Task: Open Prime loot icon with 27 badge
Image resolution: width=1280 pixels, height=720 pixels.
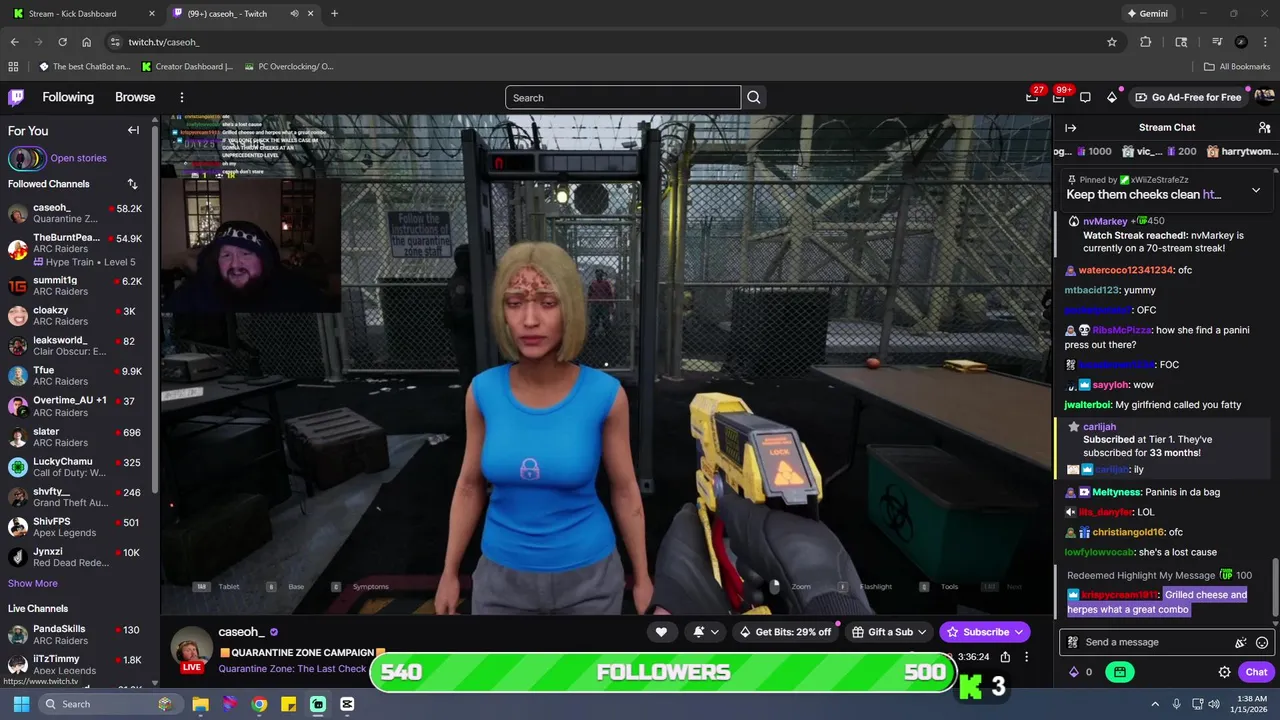Action: click(1032, 97)
